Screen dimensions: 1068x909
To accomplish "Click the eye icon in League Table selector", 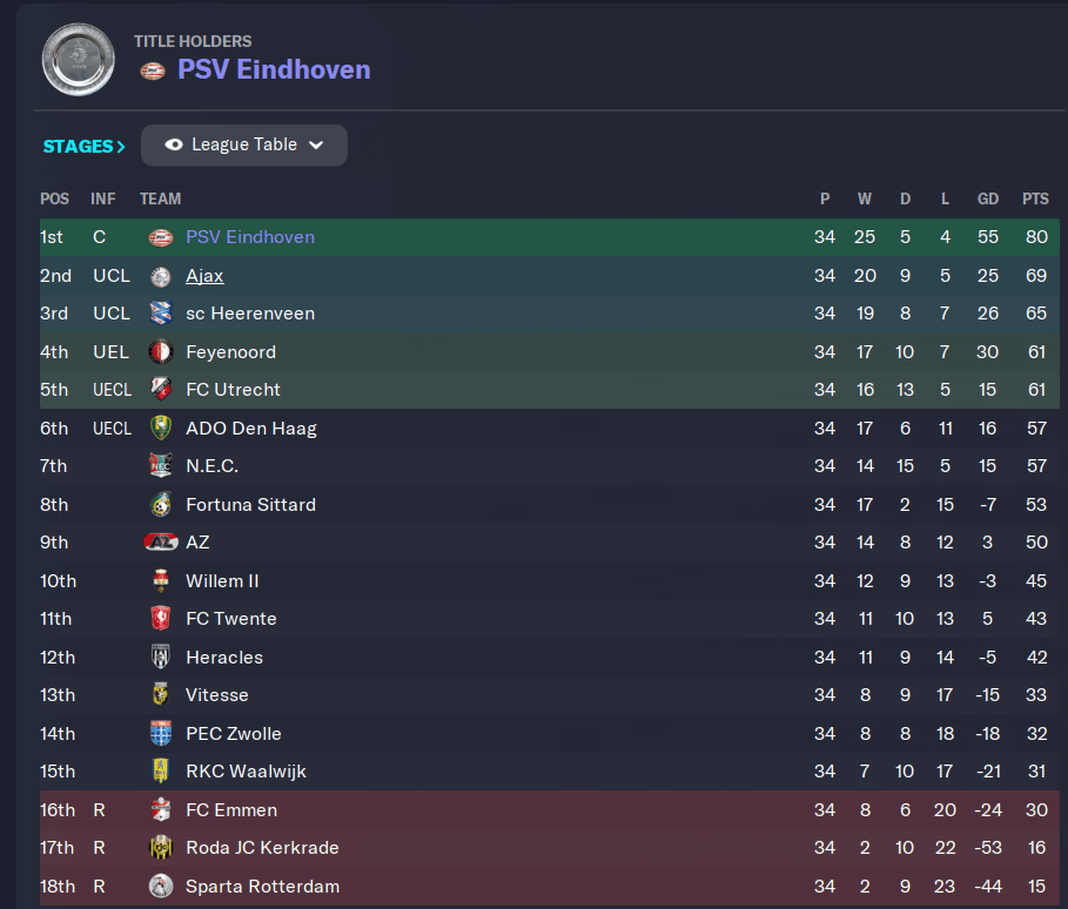I will [174, 144].
